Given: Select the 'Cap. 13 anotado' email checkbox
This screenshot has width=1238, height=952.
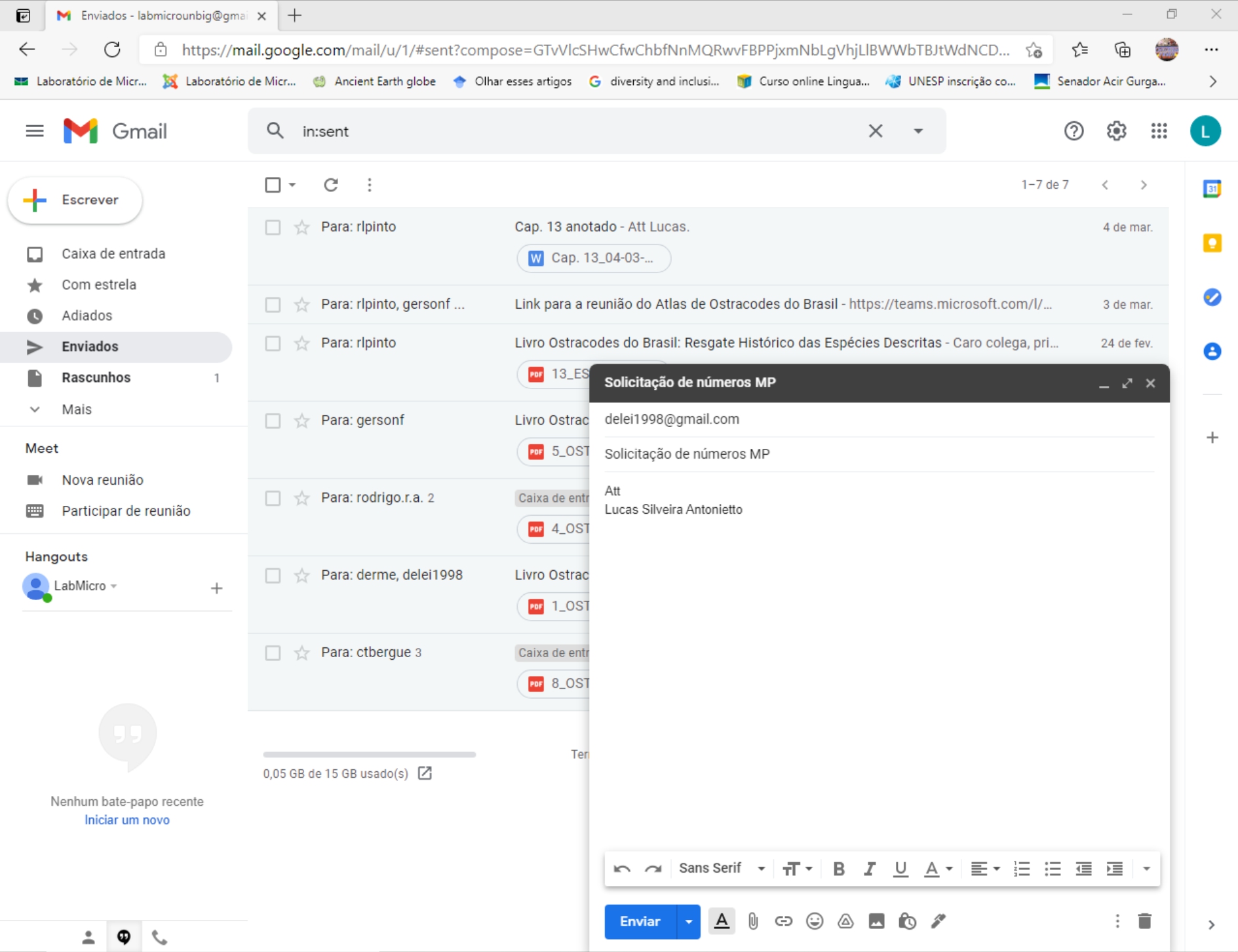Looking at the screenshot, I should [x=273, y=227].
